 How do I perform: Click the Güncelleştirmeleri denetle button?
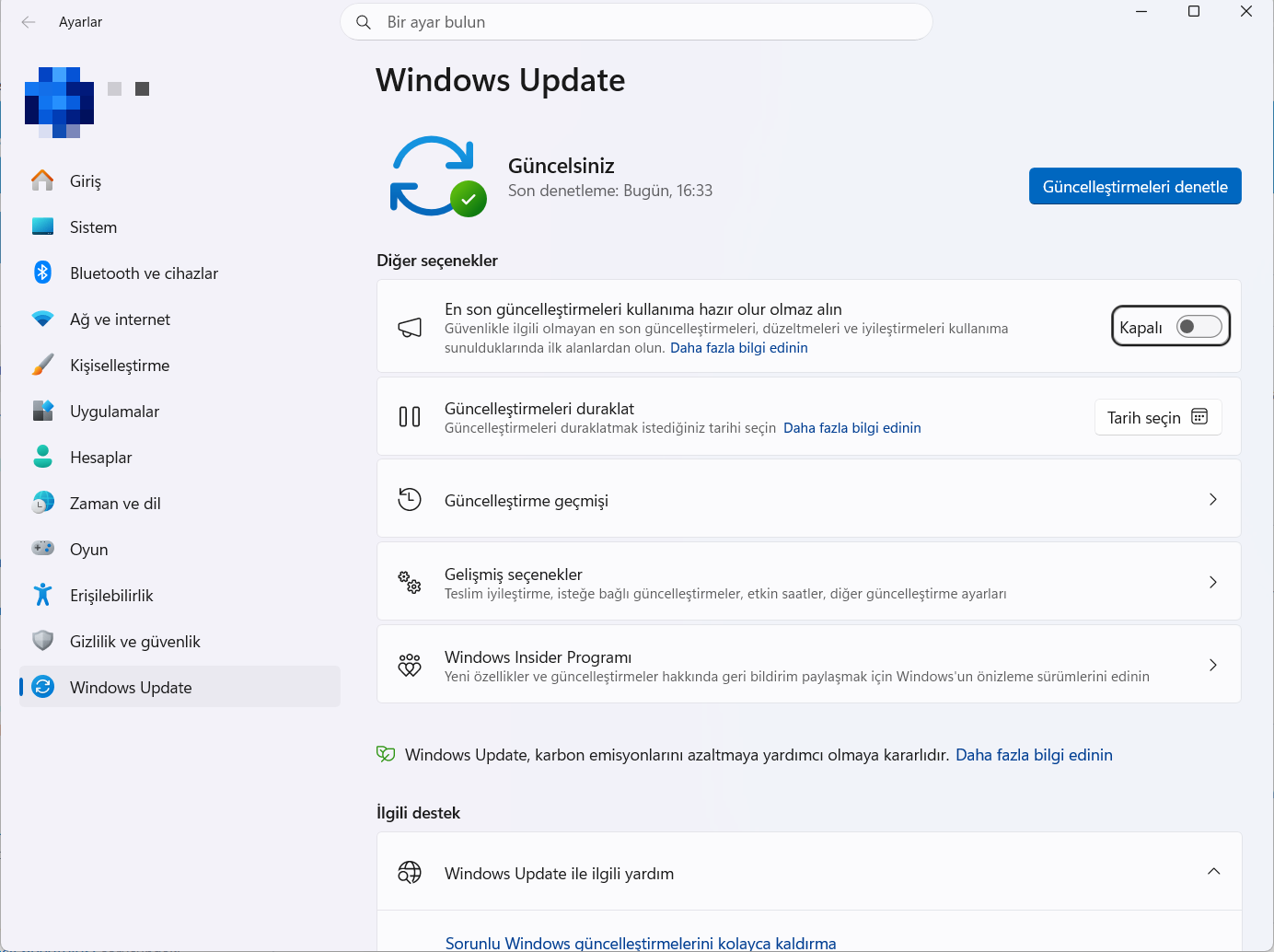pos(1135,186)
